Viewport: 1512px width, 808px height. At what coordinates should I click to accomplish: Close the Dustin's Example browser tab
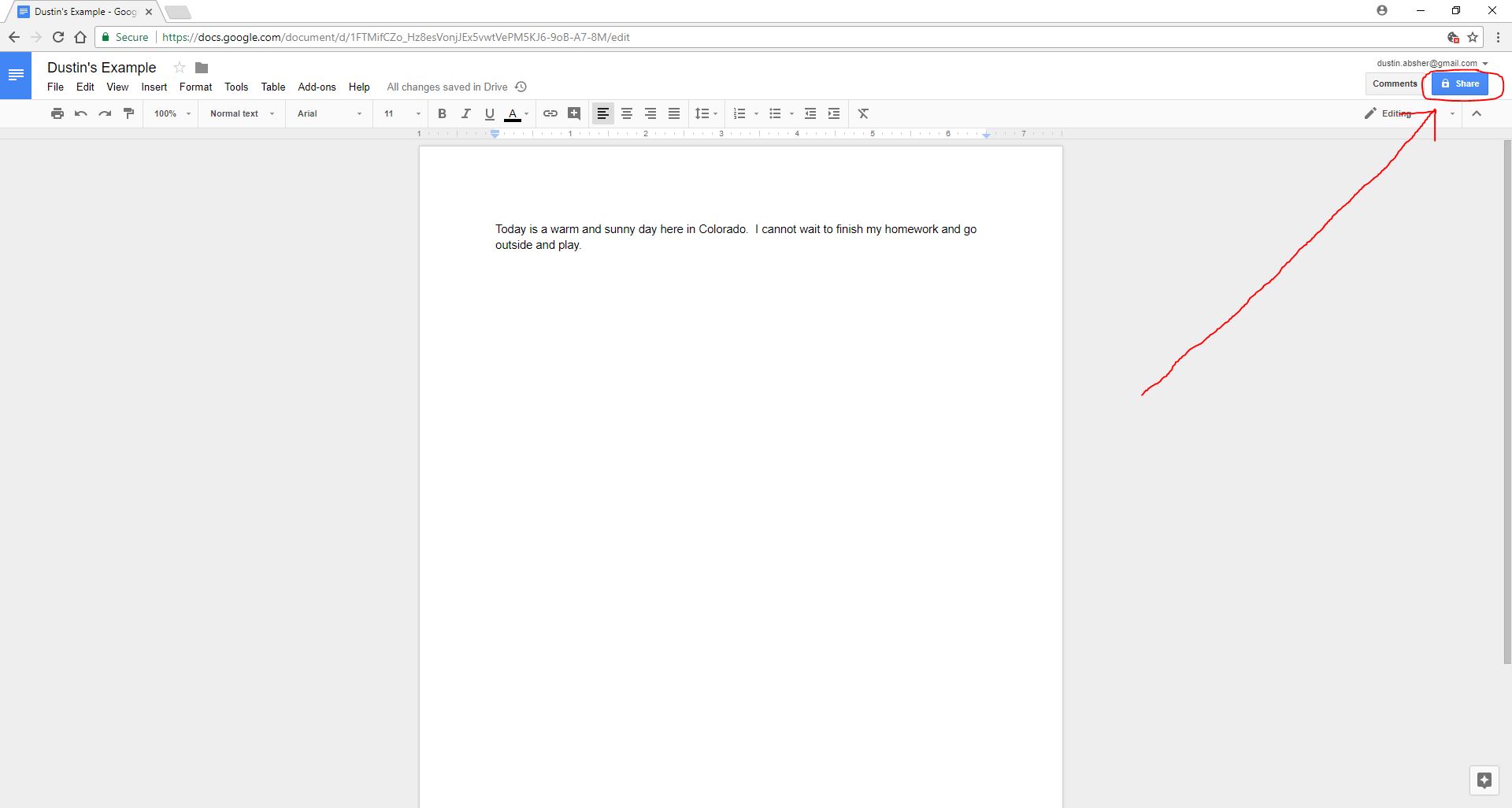tap(149, 12)
